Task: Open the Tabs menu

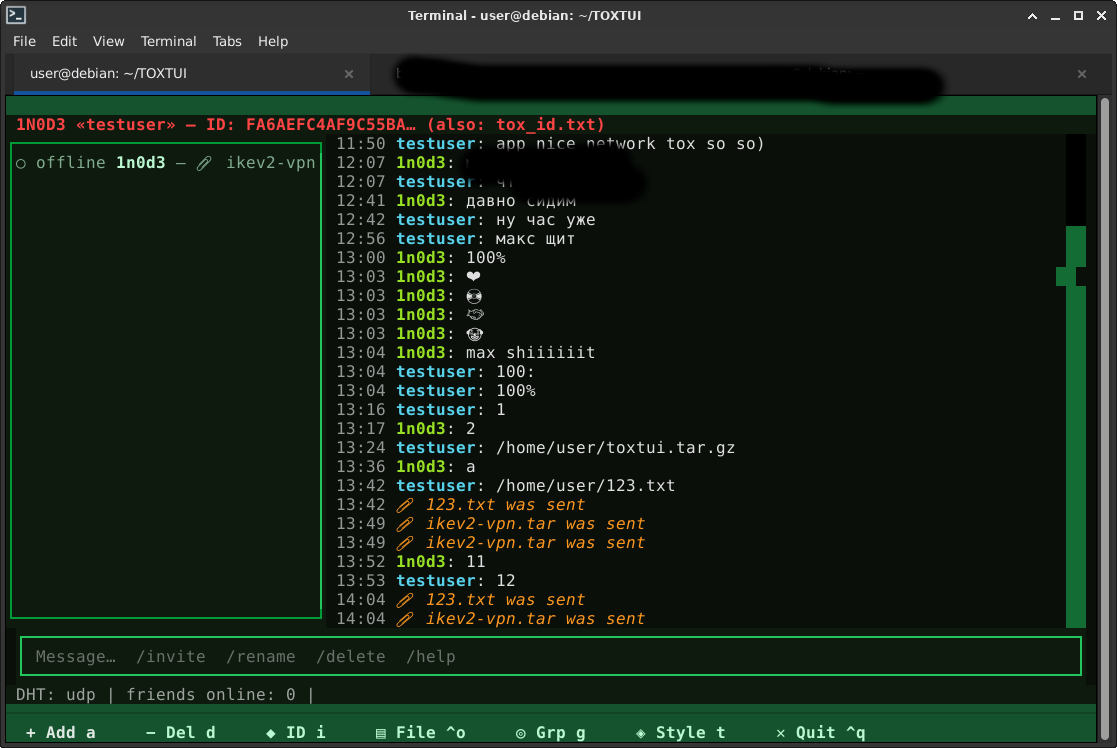Action: tap(227, 41)
